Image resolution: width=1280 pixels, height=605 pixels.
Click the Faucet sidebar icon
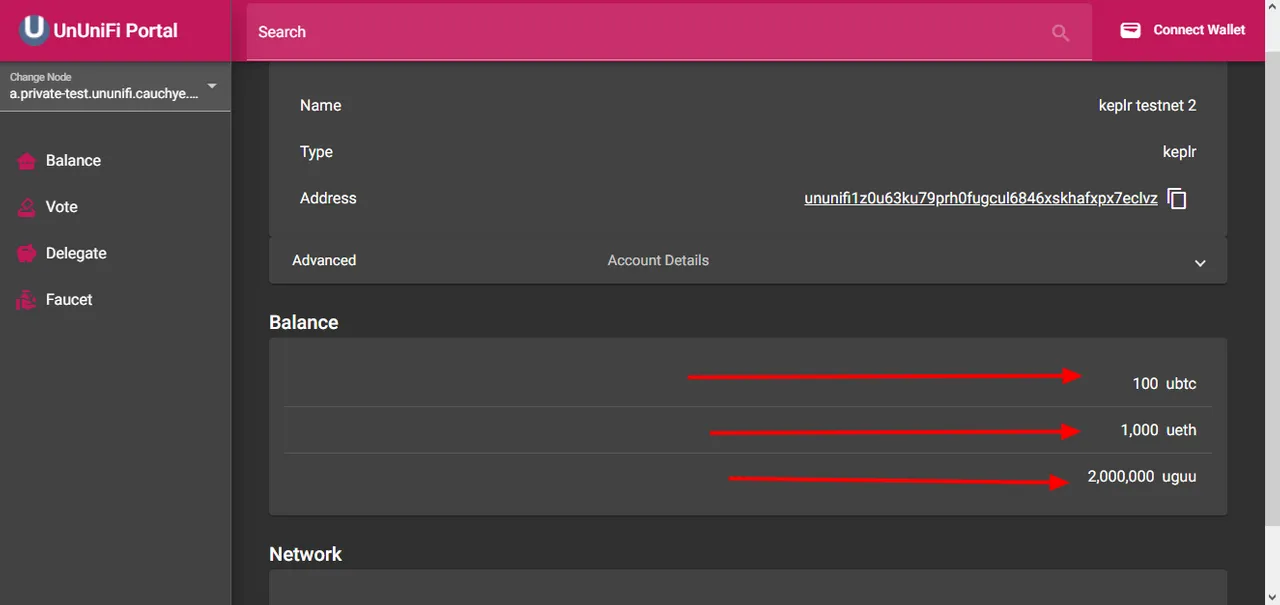[x=27, y=300]
